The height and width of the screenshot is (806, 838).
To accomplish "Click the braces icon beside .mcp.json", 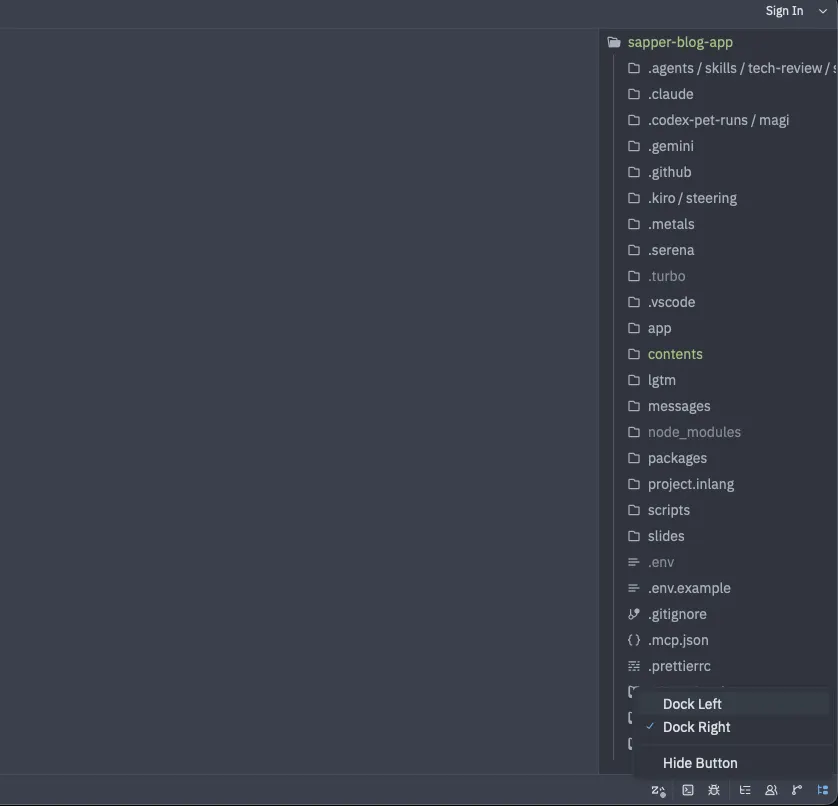I will (634, 640).
